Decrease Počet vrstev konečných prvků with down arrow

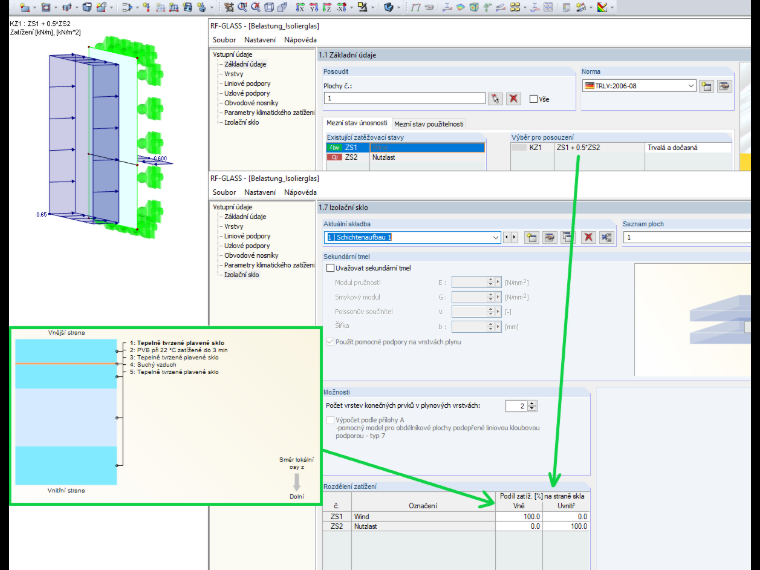[532, 409]
